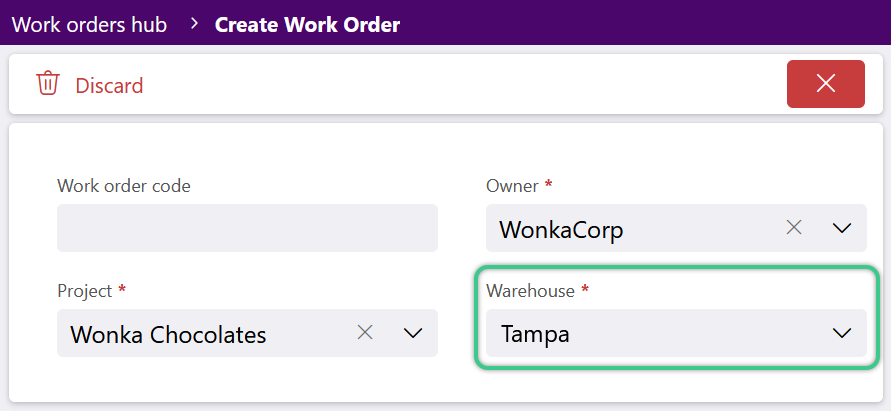Expand the Owner dropdown chevron
The height and width of the screenshot is (411, 891).
[x=842, y=229]
